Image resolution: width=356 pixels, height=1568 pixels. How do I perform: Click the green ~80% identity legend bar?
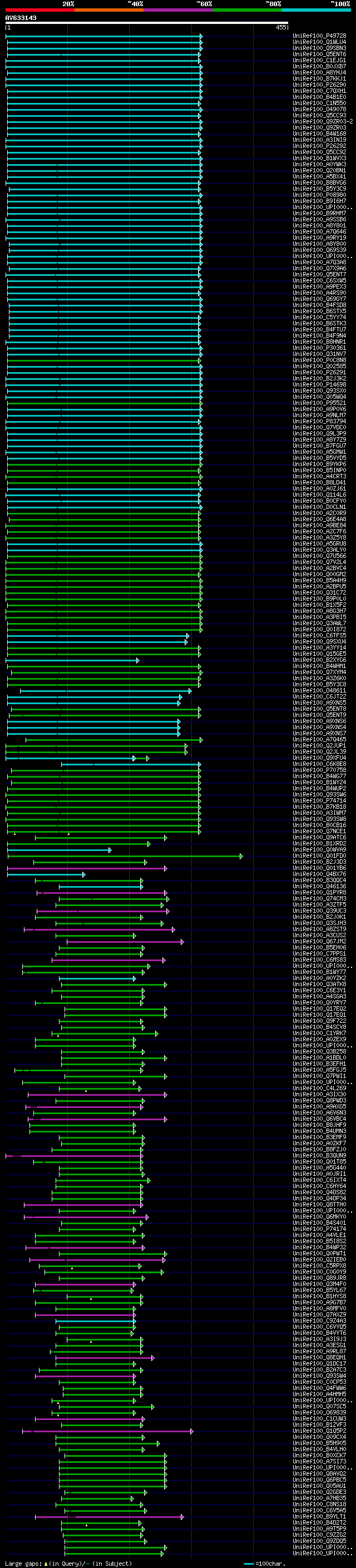click(247, 10)
